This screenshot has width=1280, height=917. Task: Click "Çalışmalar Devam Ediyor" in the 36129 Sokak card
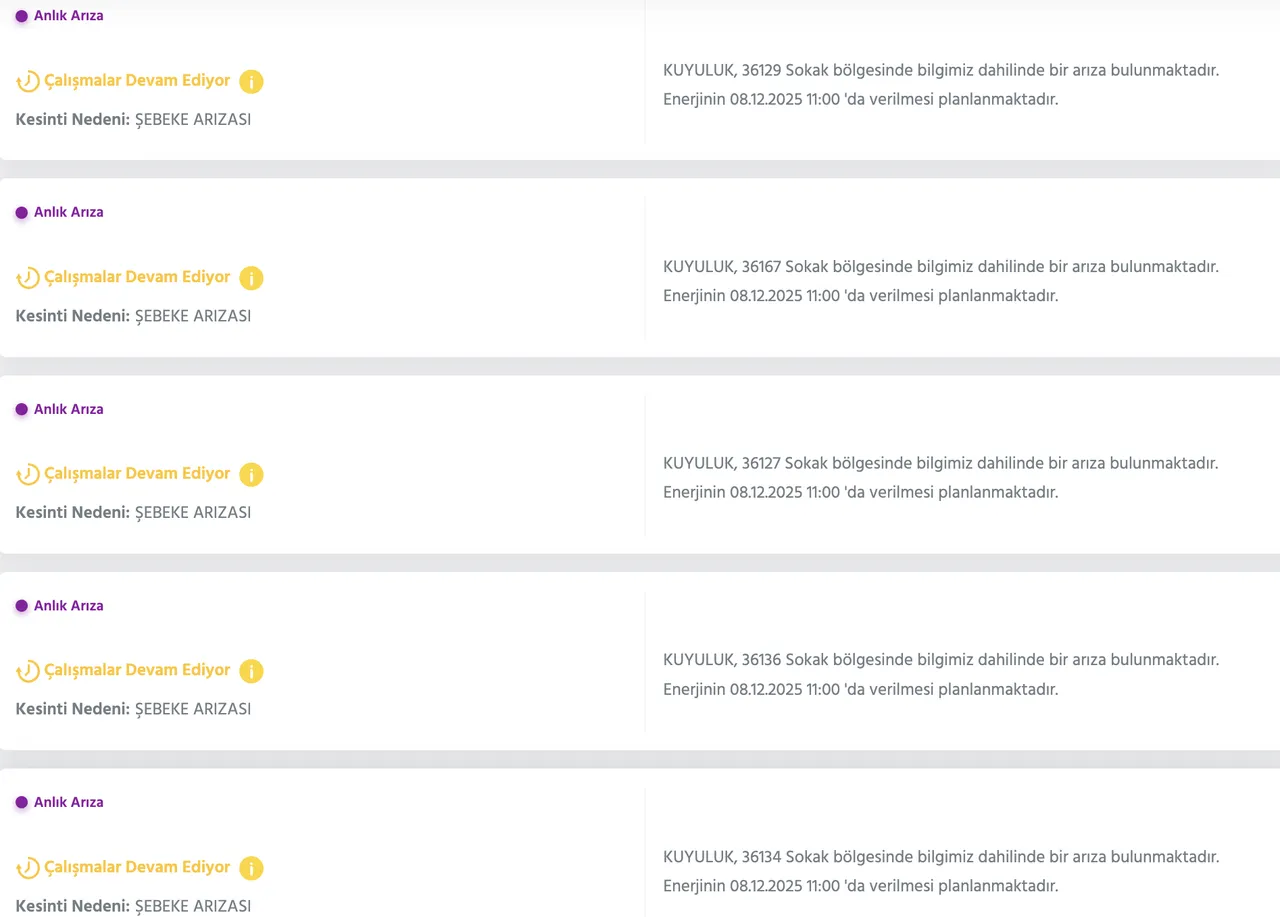[x=137, y=81]
